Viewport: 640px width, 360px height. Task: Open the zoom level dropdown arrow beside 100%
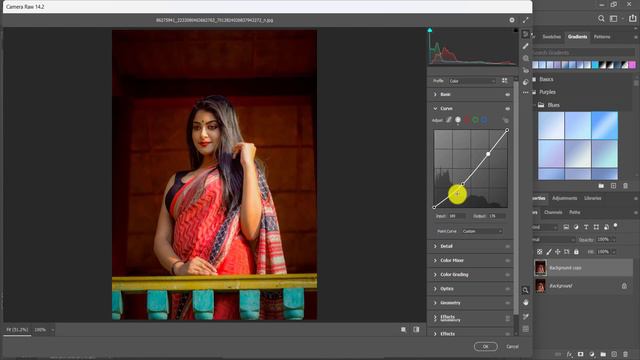(52, 330)
